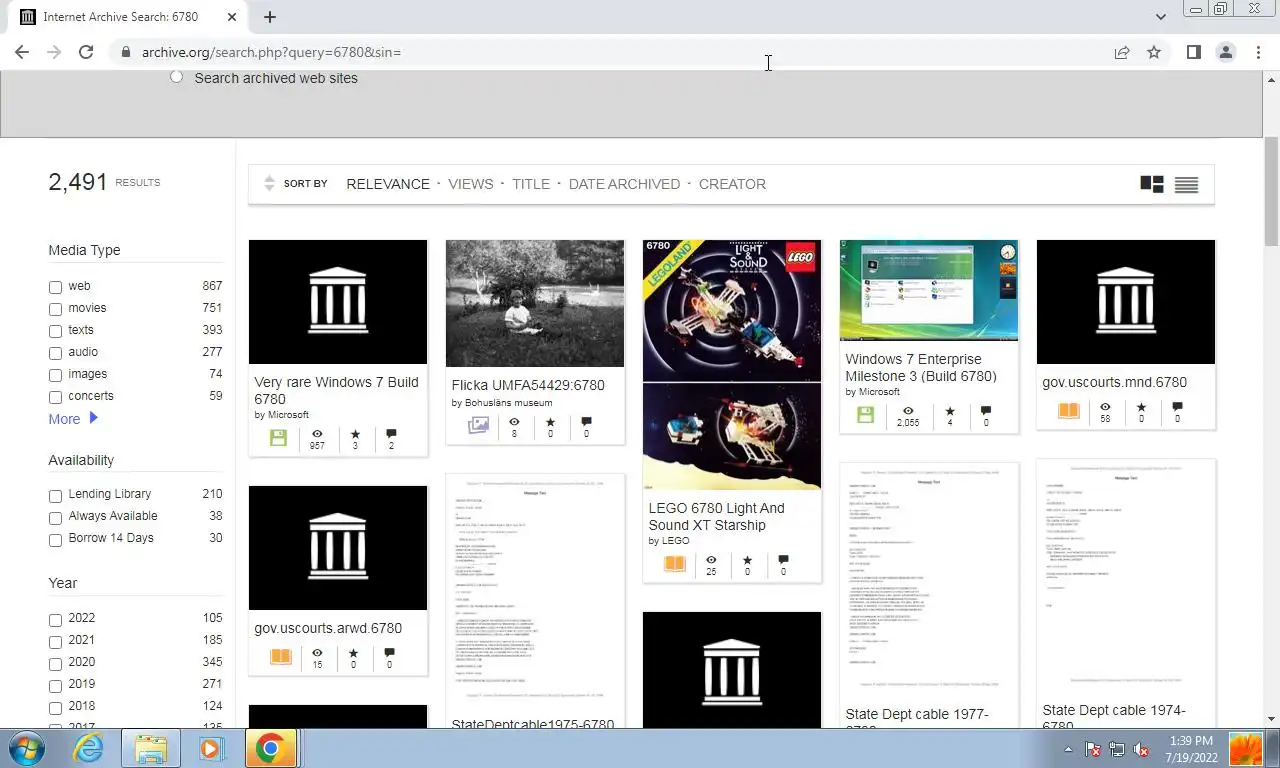Open media player taskbar icon
This screenshot has height=768, width=1280.
[x=210, y=748]
